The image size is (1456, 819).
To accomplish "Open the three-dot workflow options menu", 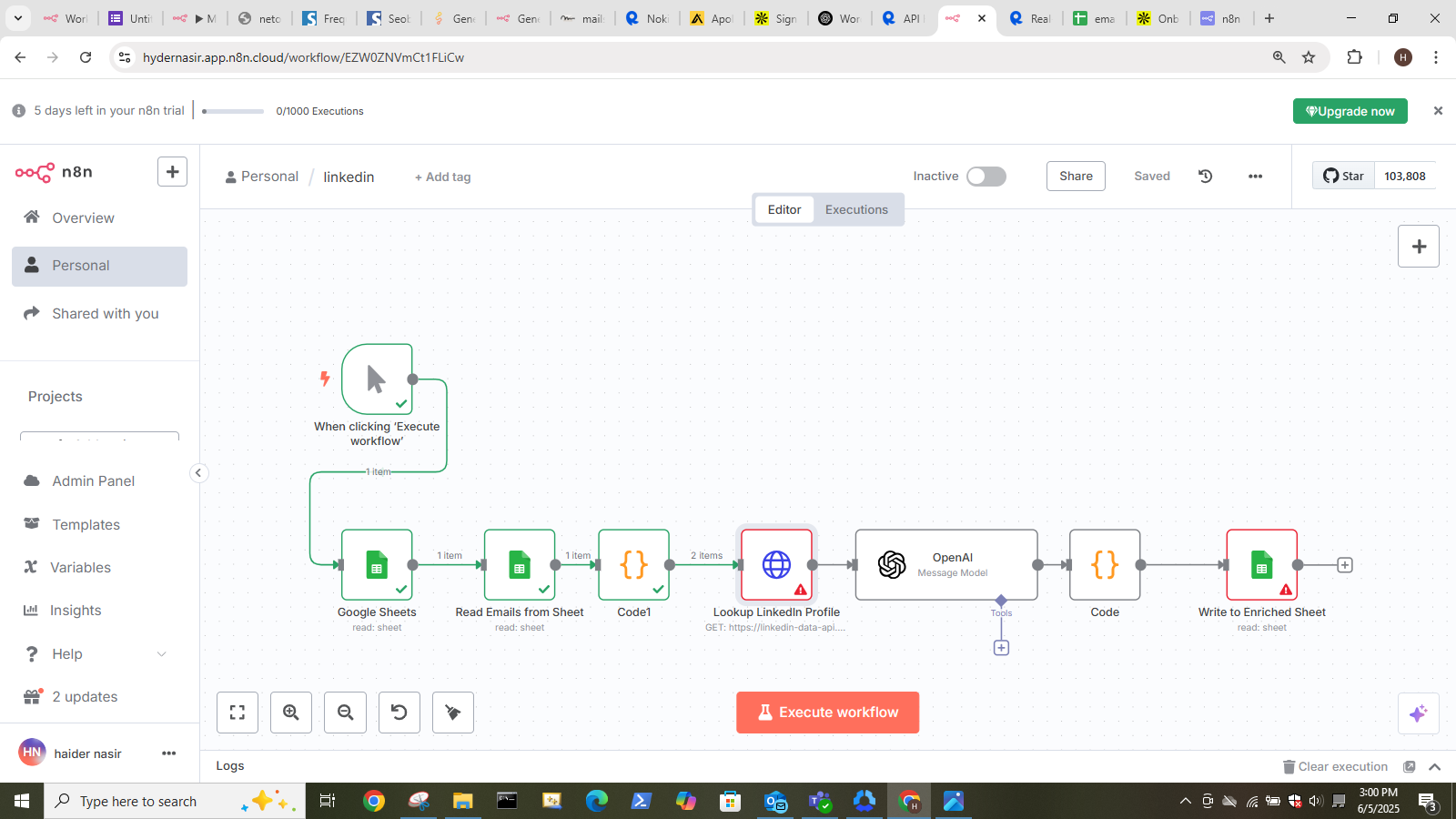I will pyautogui.click(x=1255, y=177).
